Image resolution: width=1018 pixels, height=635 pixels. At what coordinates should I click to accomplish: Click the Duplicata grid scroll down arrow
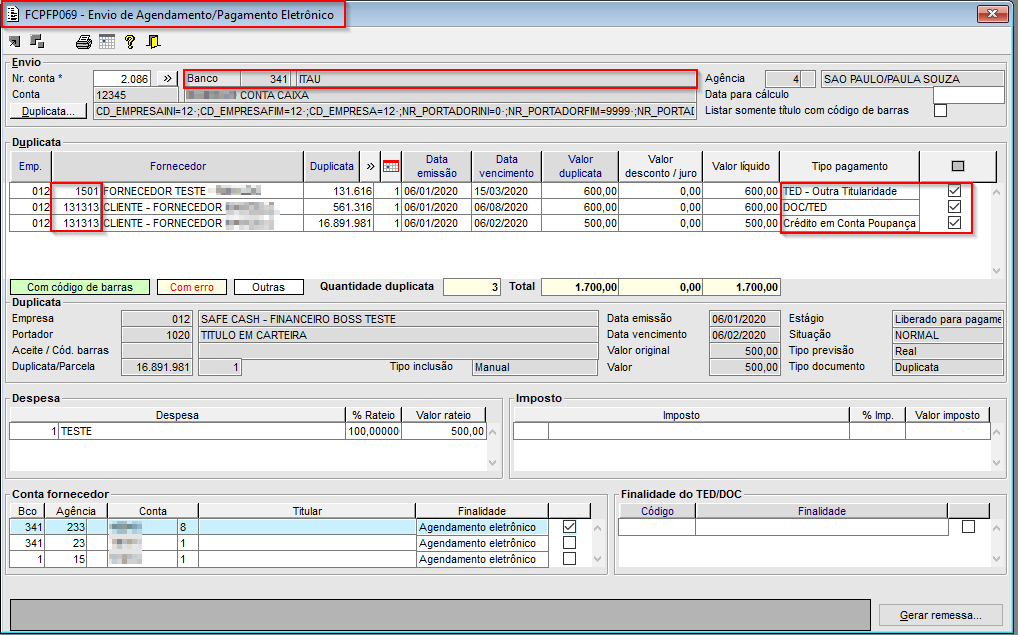click(x=997, y=271)
